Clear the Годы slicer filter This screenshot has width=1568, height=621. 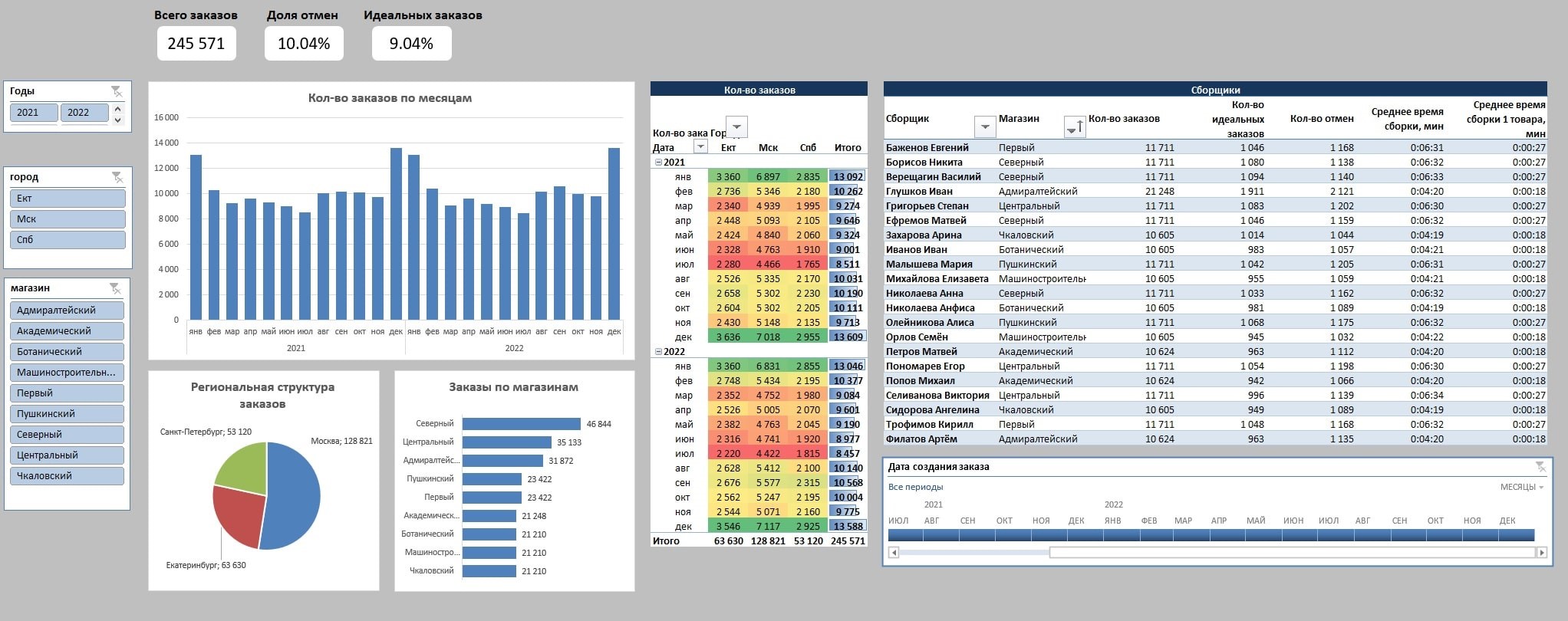click(116, 91)
